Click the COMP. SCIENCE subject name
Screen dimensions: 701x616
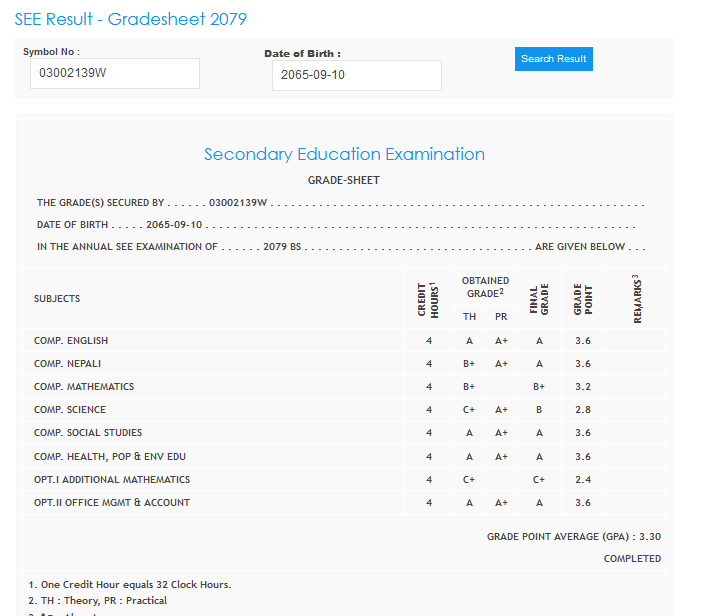[x=70, y=410]
